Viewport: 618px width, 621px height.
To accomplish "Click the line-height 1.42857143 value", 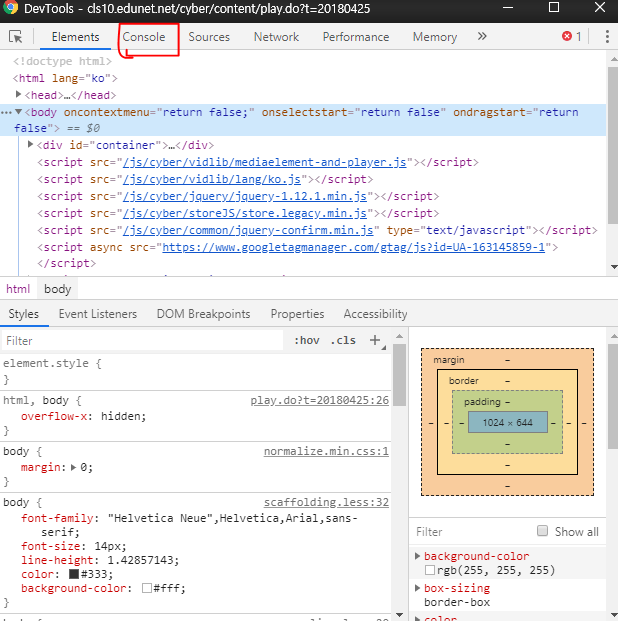I will point(141,560).
